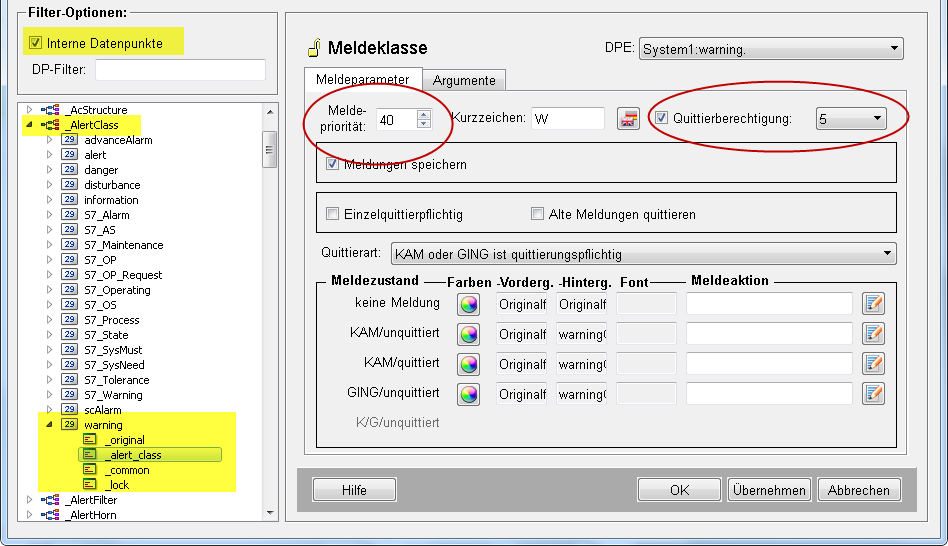Image resolution: width=948 pixels, height=546 pixels.
Task: Click into the DP-Filter text field
Action: coord(180,70)
